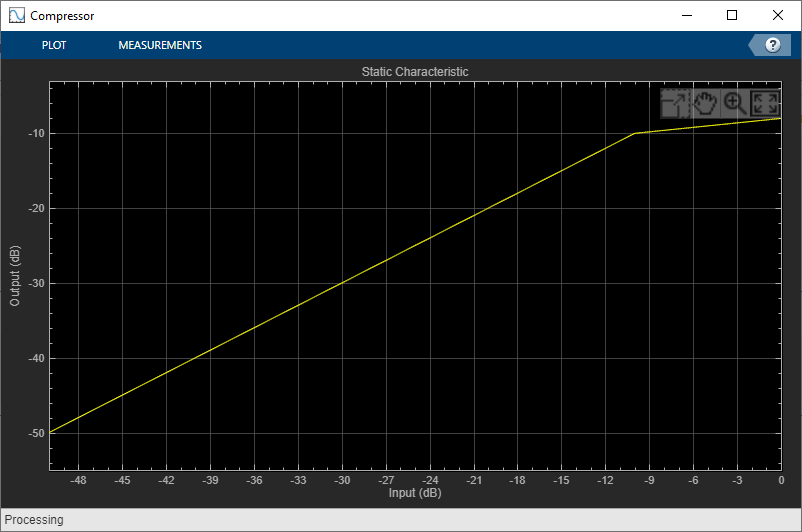Select the zoom in magnifier tool
The image size is (802, 532).
tap(735, 103)
